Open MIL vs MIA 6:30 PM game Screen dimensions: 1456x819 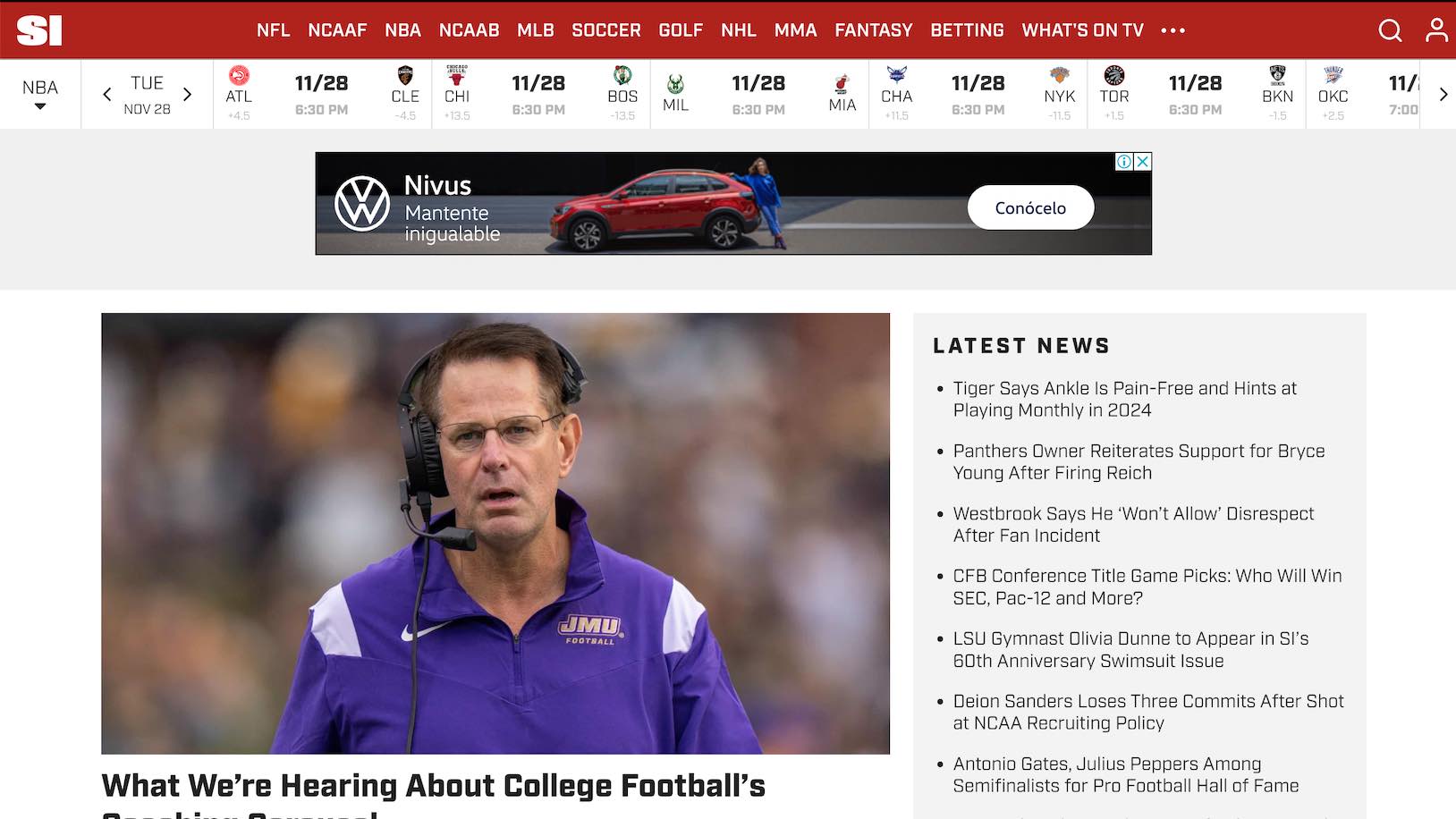[758, 94]
